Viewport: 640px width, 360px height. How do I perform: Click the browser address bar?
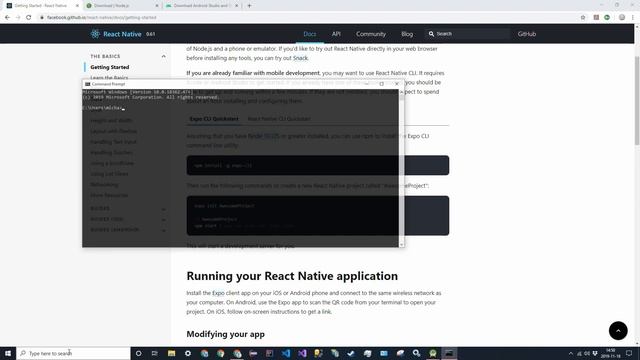click(x=306, y=18)
